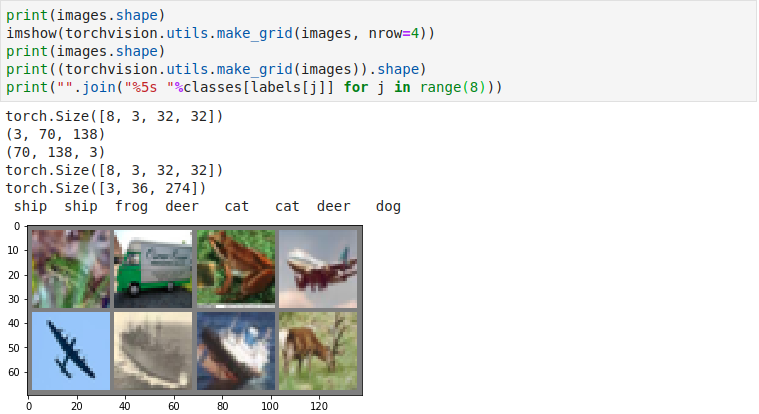
Task: Select output line (3, 70, 138)
Action: [x=55, y=134]
